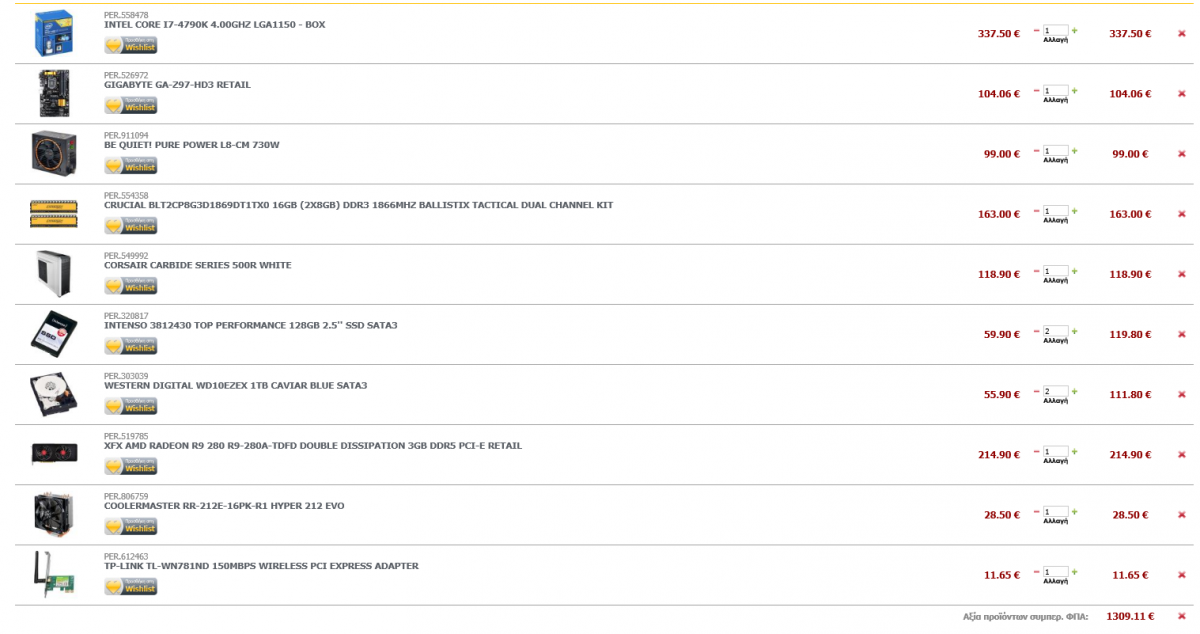Viewport: 1200px width, 634px height.
Task: Open Intel Core i7 box thumbnail
Action: point(54,33)
